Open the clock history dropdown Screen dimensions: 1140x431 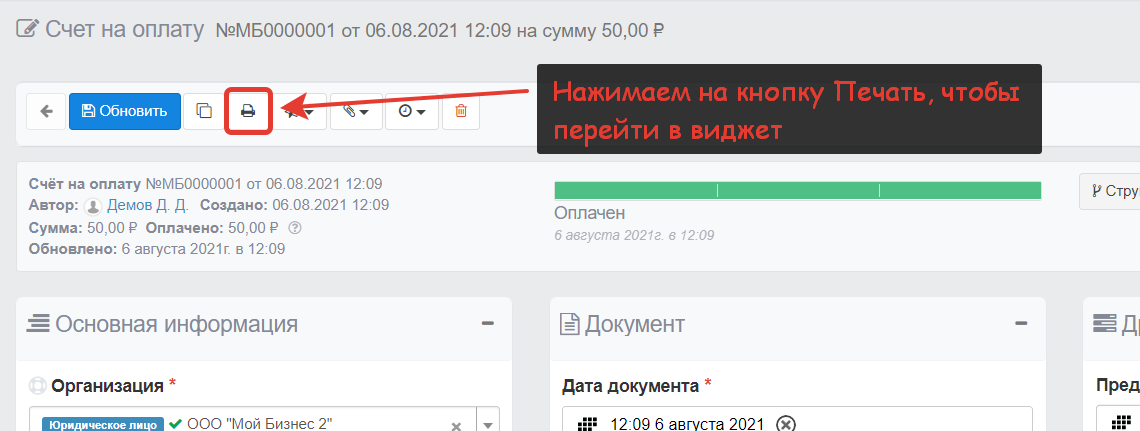(x=412, y=111)
